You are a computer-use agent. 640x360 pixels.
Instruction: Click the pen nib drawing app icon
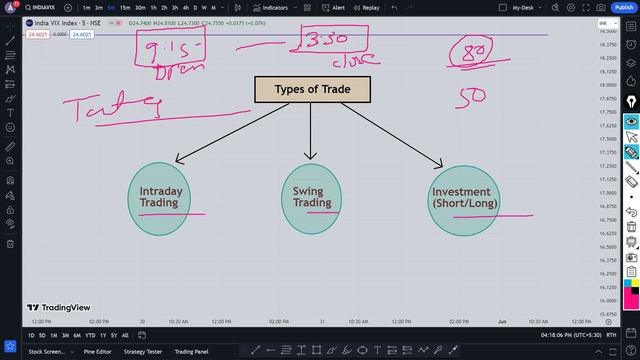click(631, 102)
